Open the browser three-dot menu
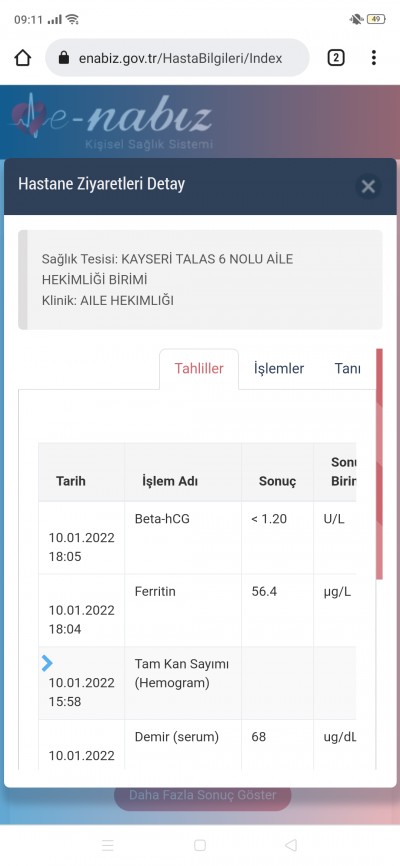 374,57
